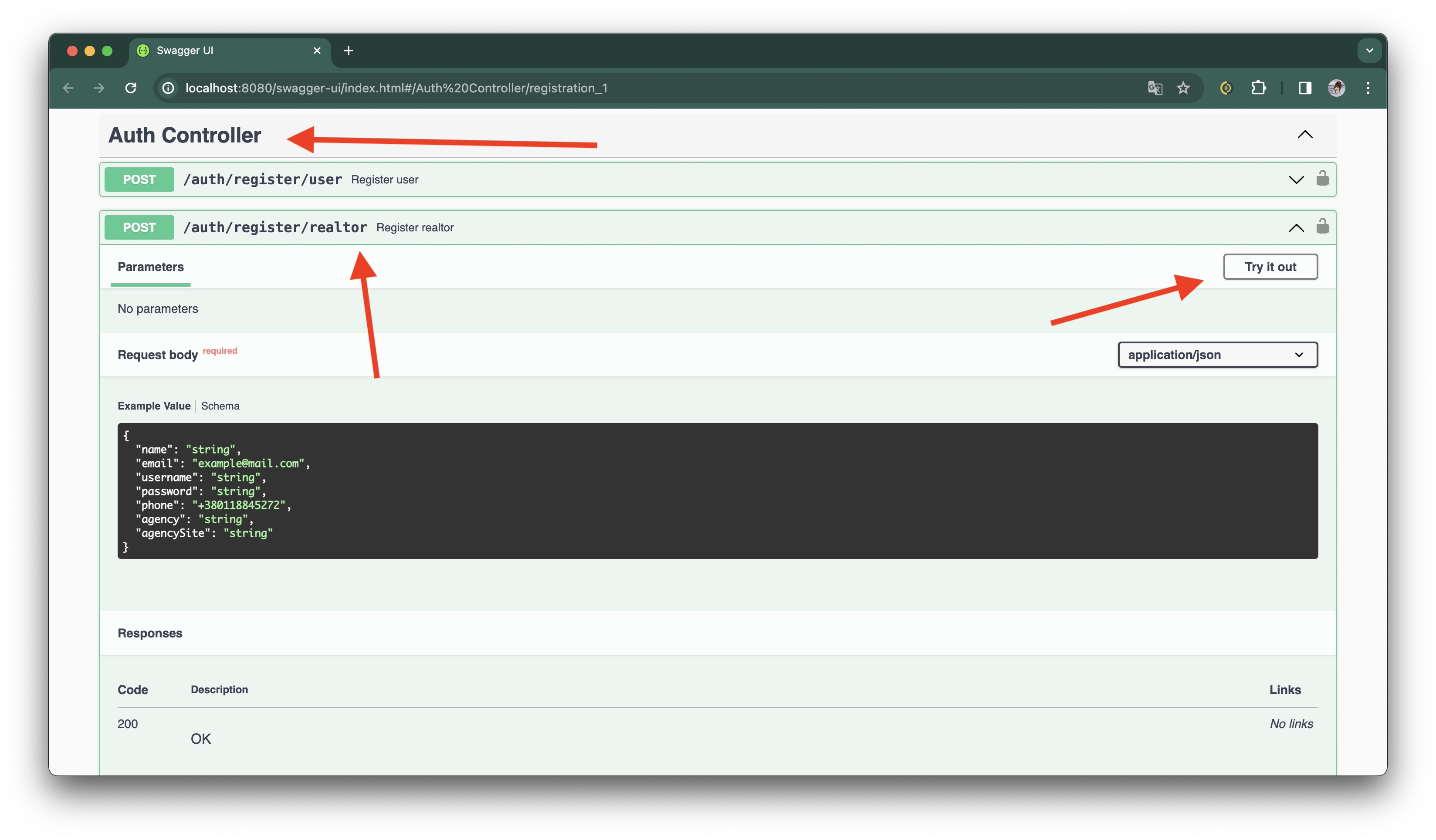The image size is (1436, 840).
Task: Click the green POST badge for /auth/register/realtor
Action: click(138, 227)
